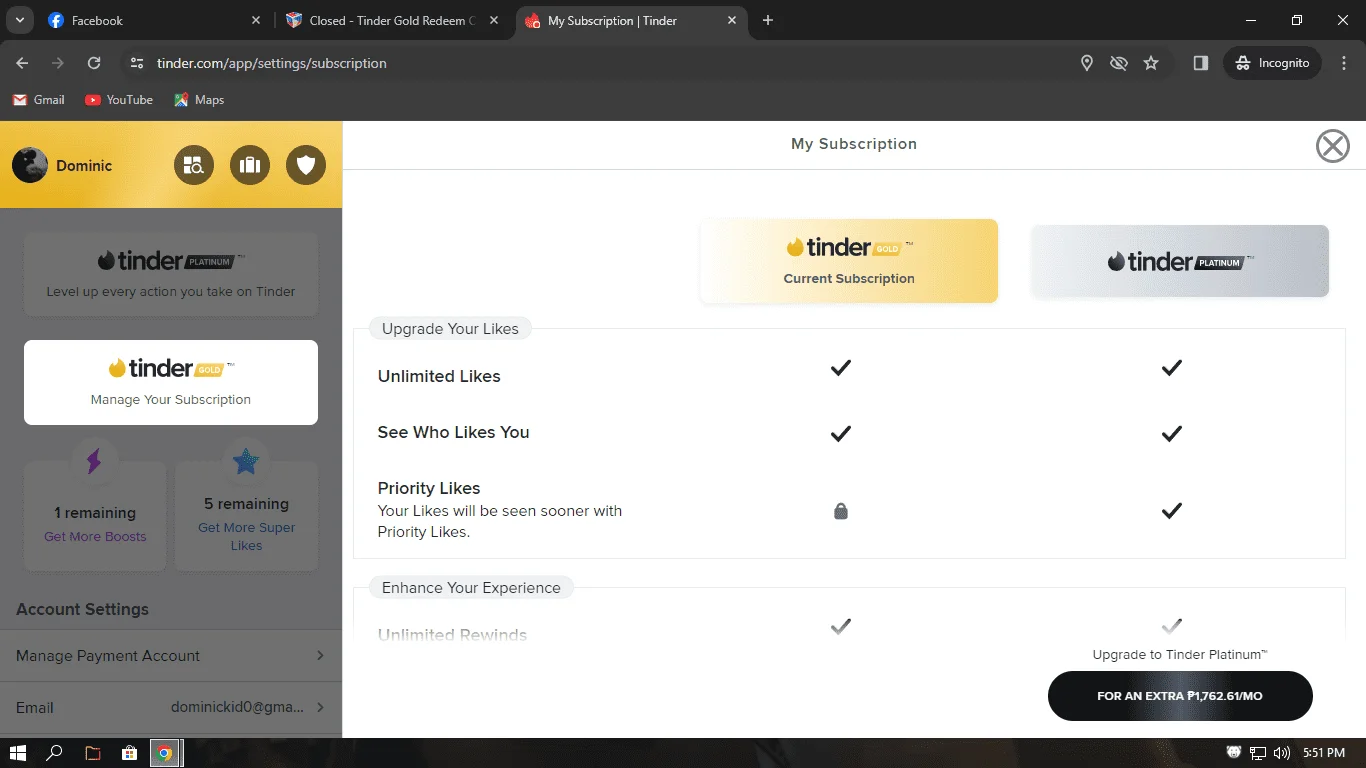Close the My Subscription Tinder tab
The image size is (1366, 768).
point(732,21)
